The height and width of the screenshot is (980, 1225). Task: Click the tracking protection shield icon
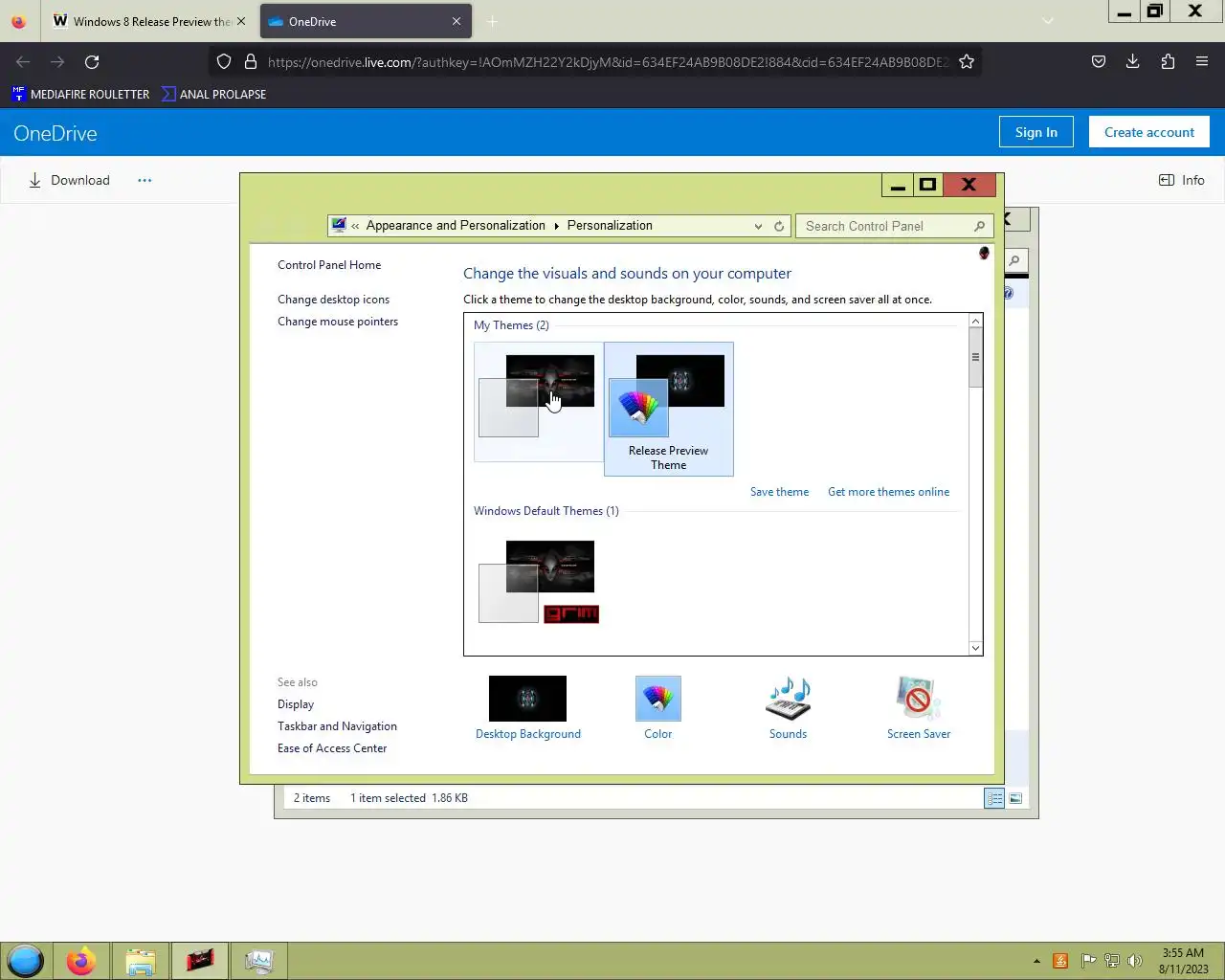(224, 62)
